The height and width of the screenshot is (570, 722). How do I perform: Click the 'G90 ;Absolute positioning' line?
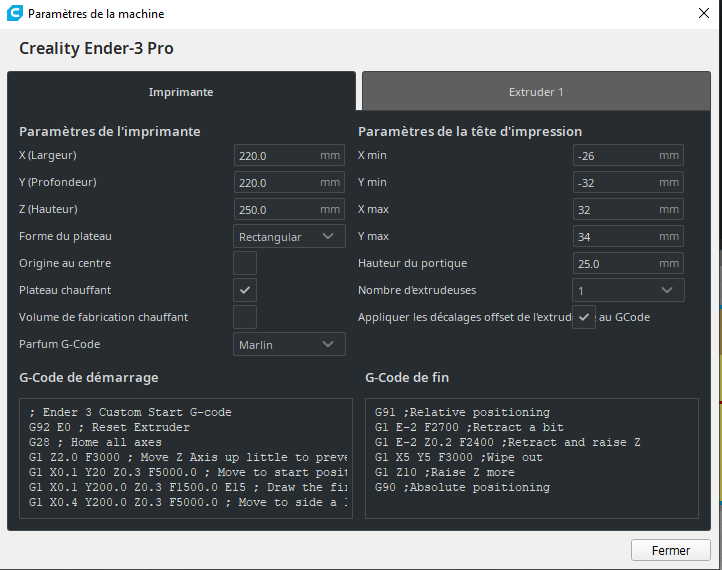click(x=462, y=487)
